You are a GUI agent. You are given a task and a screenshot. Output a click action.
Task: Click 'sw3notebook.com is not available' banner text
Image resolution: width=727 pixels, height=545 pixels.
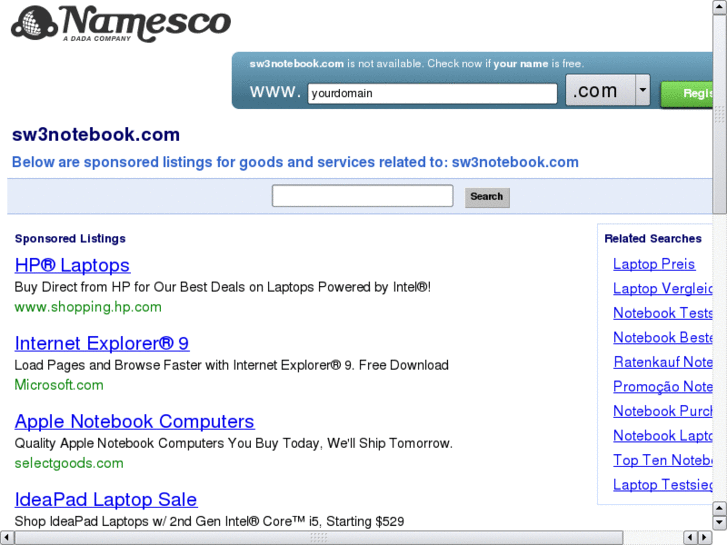click(x=416, y=64)
